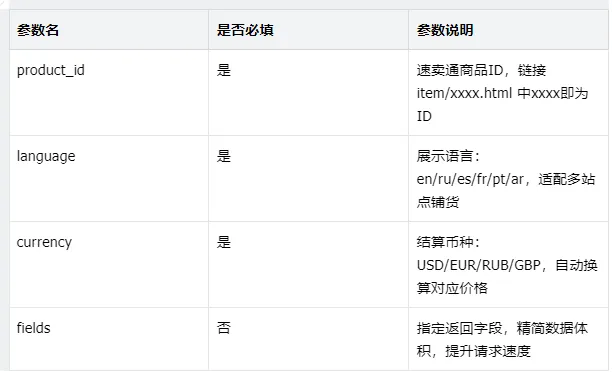Select the currency parameter cell

[x=44, y=242]
